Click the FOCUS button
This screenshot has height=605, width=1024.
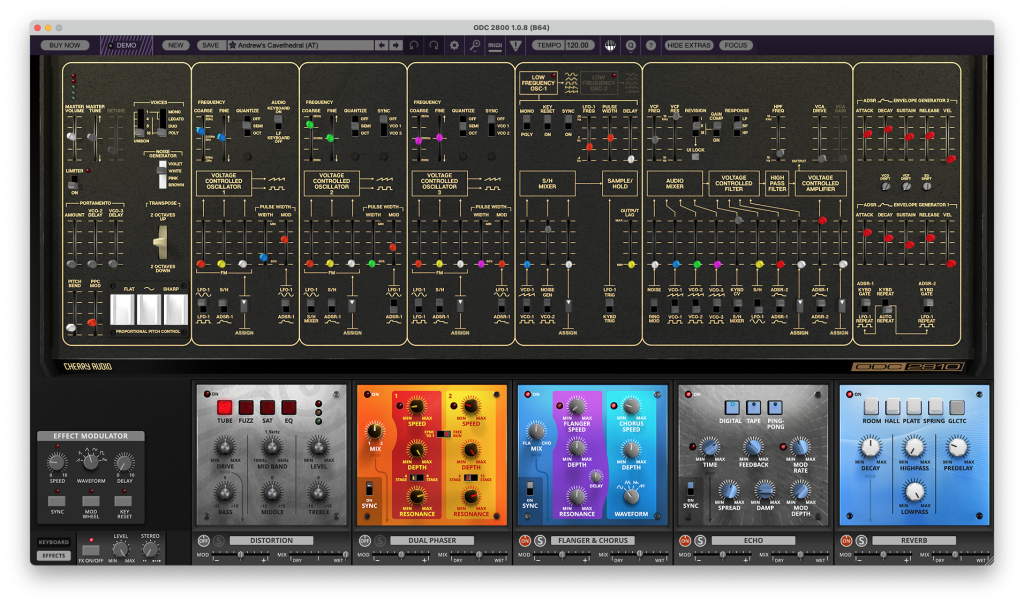tap(735, 45)
